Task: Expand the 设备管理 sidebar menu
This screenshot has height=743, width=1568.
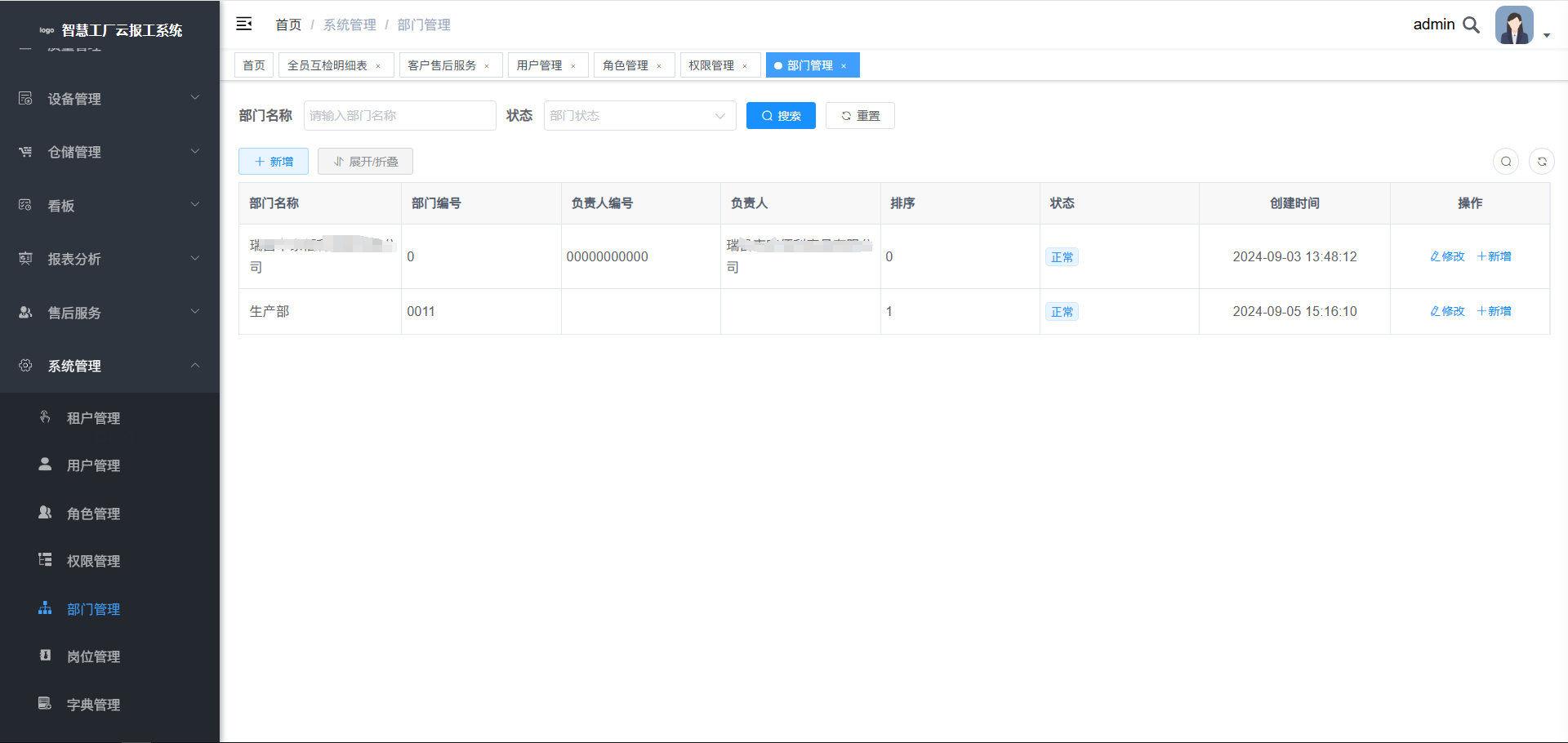Action: point(109,99)
